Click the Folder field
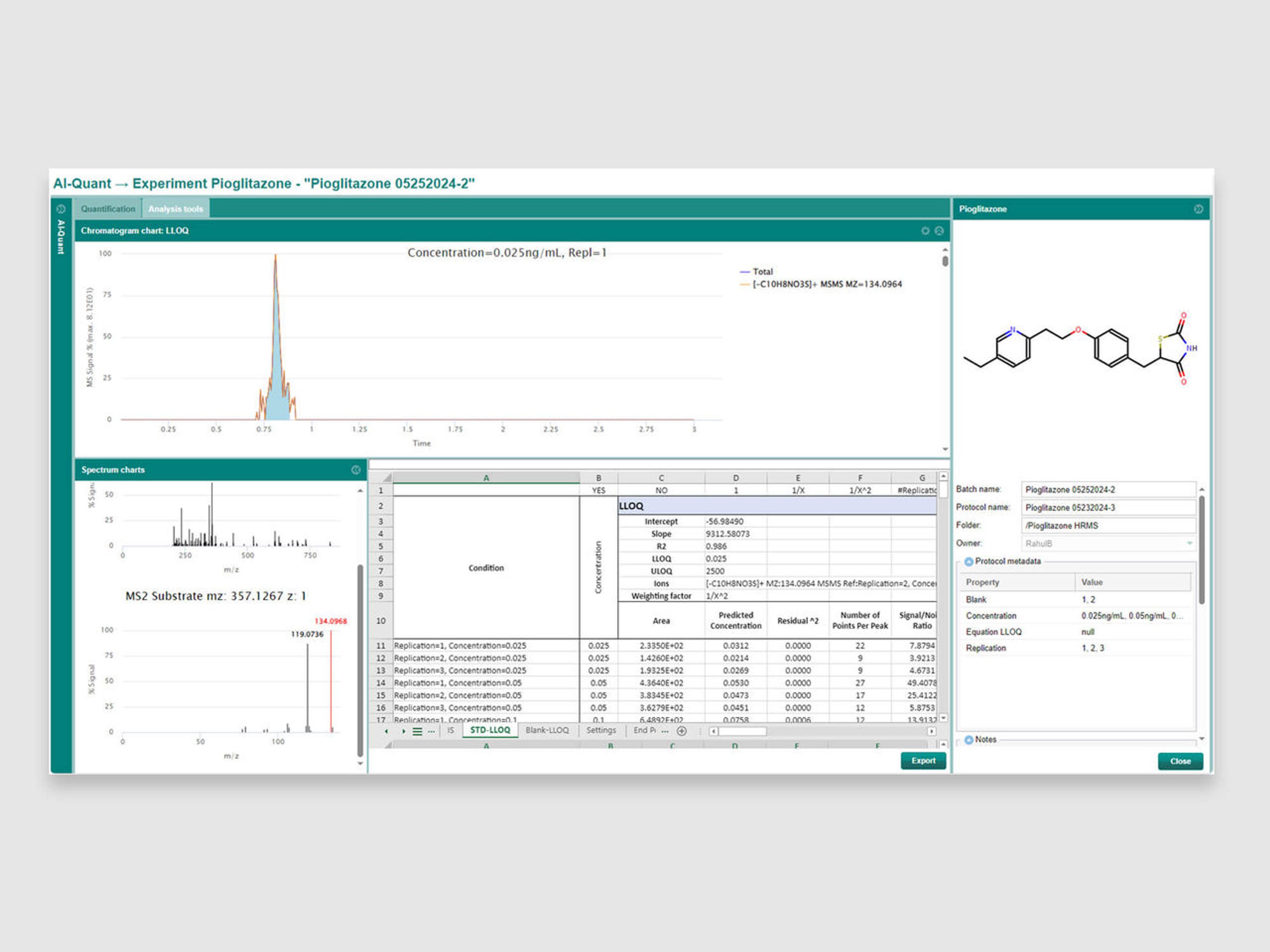Screen dimensions: 1270x952 point(1109,526)
